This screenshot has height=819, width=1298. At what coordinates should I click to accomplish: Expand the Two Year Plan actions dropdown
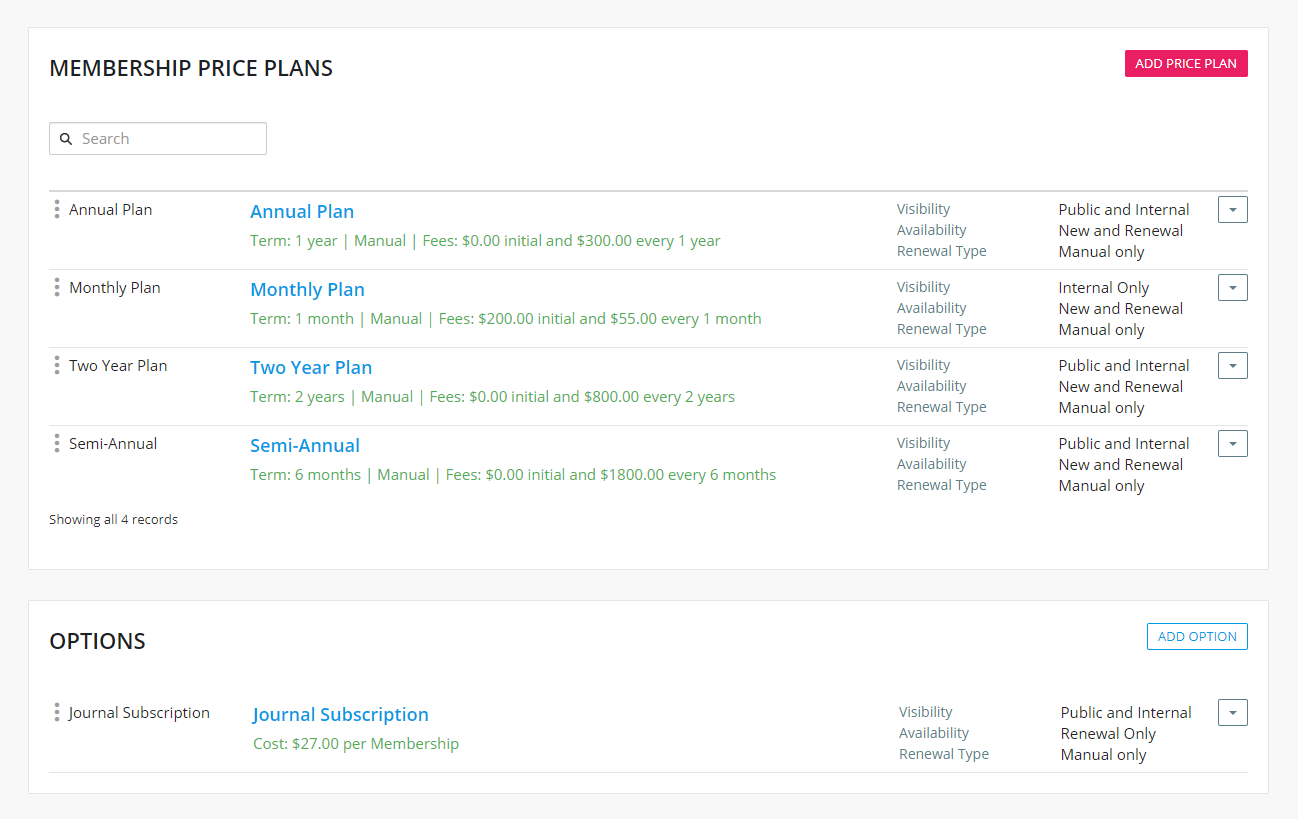1232,366
